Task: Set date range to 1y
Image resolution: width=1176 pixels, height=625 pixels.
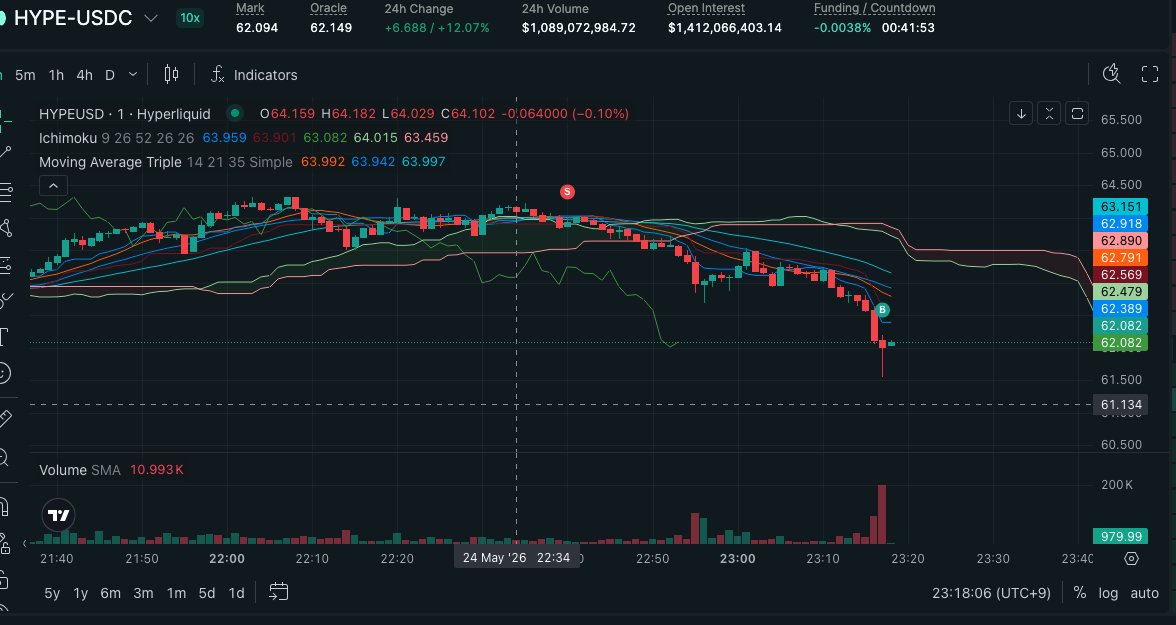Action: click(x=80, y=593)
